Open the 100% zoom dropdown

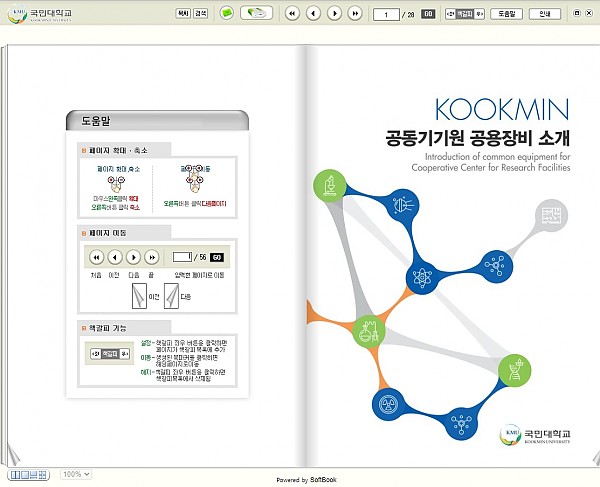click(x=76, y=474)
